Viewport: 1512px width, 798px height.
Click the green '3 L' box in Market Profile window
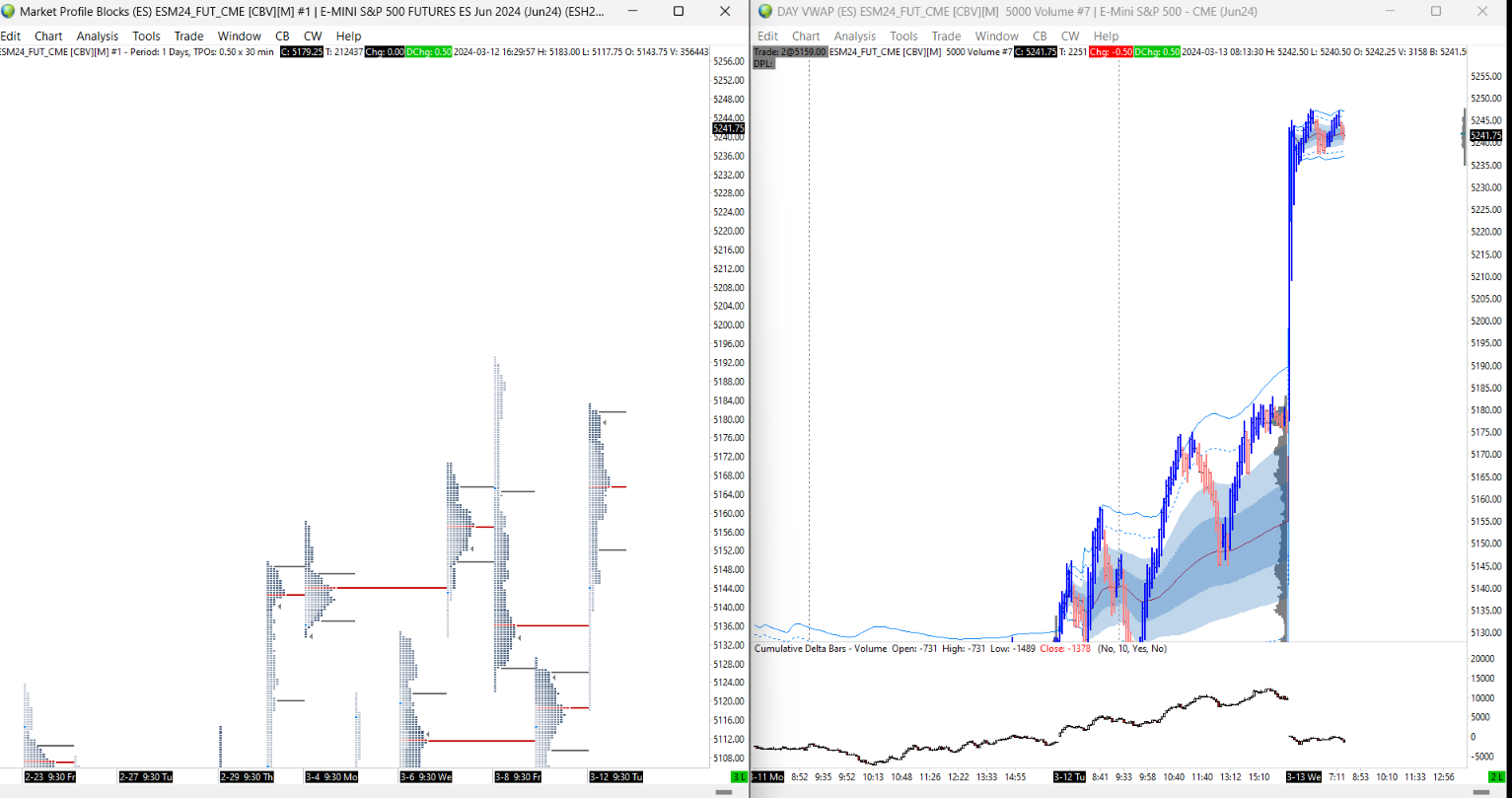[739, 777]
